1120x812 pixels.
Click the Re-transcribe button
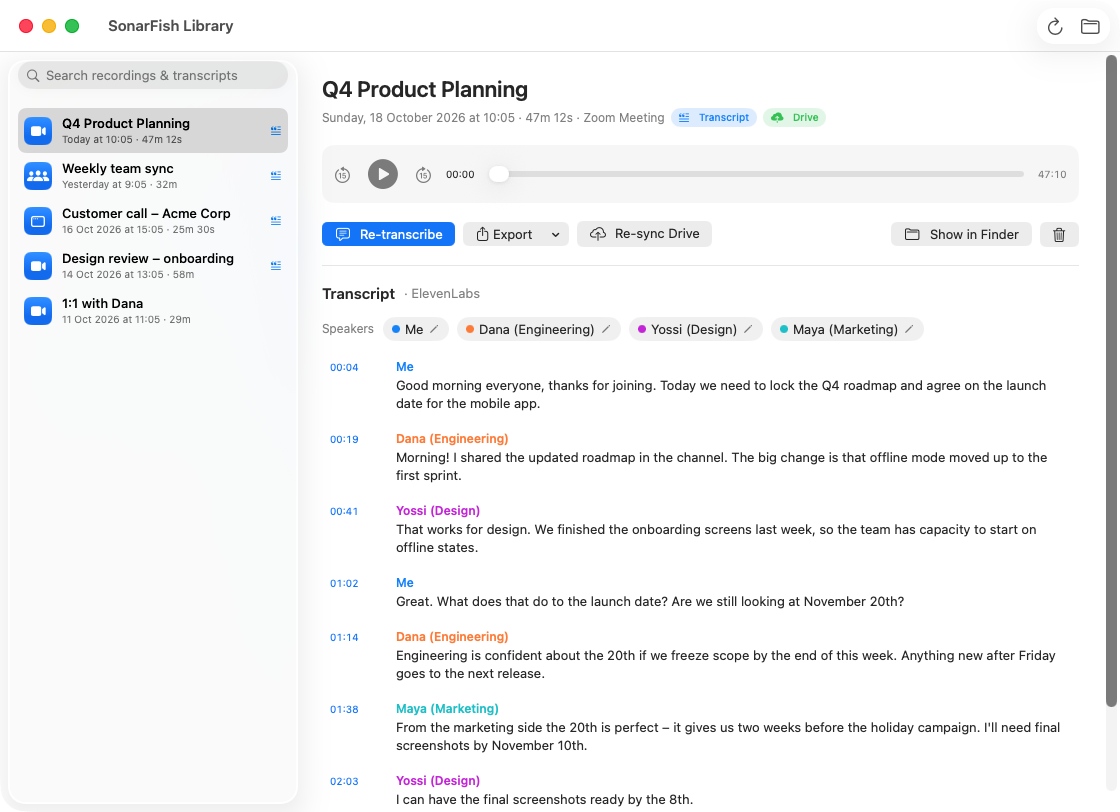pyautogui.click(x=389, y=234)
